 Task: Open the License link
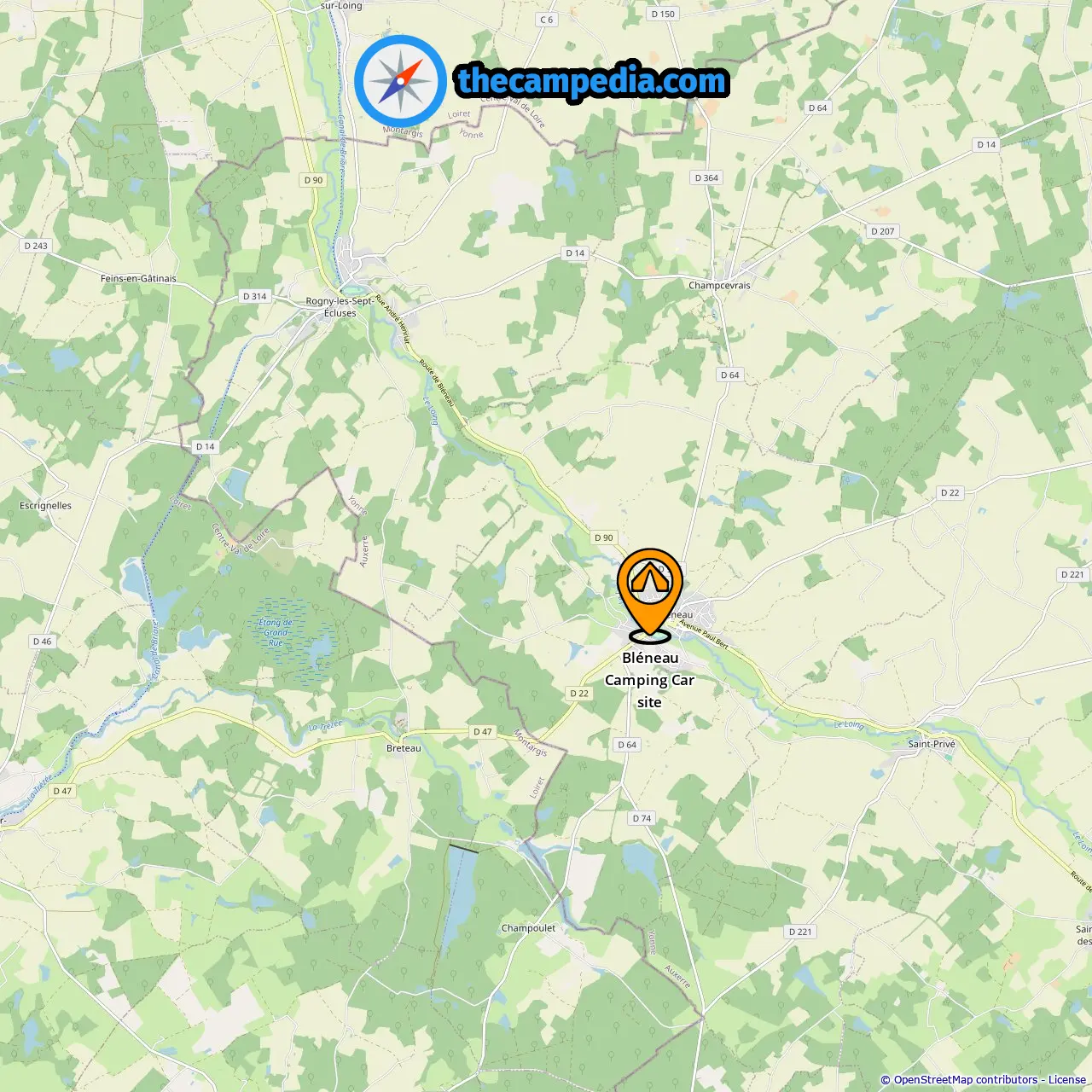1066,1080
